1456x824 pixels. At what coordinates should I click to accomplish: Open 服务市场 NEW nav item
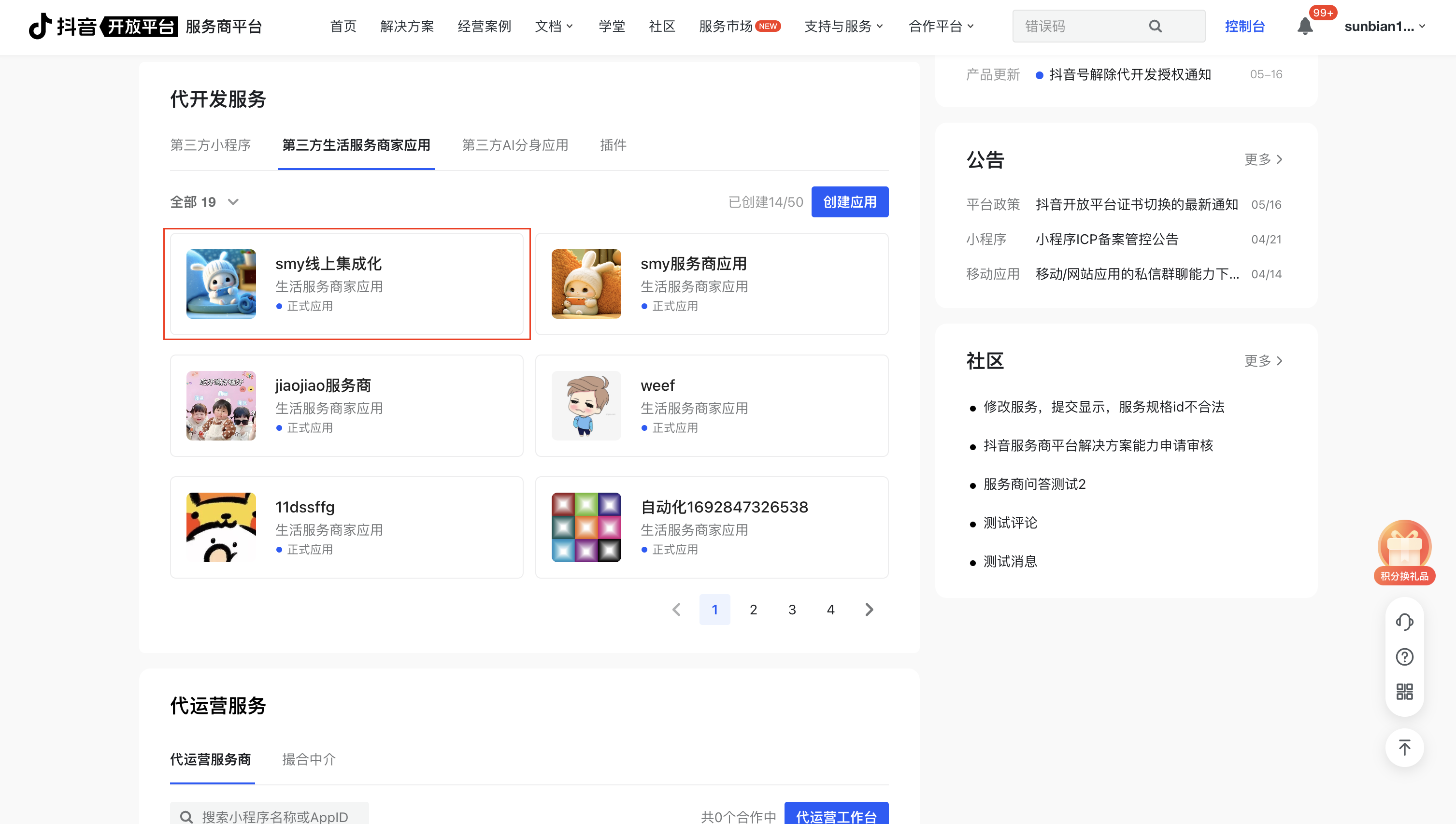pyautogui.click(x=740, y=26)
